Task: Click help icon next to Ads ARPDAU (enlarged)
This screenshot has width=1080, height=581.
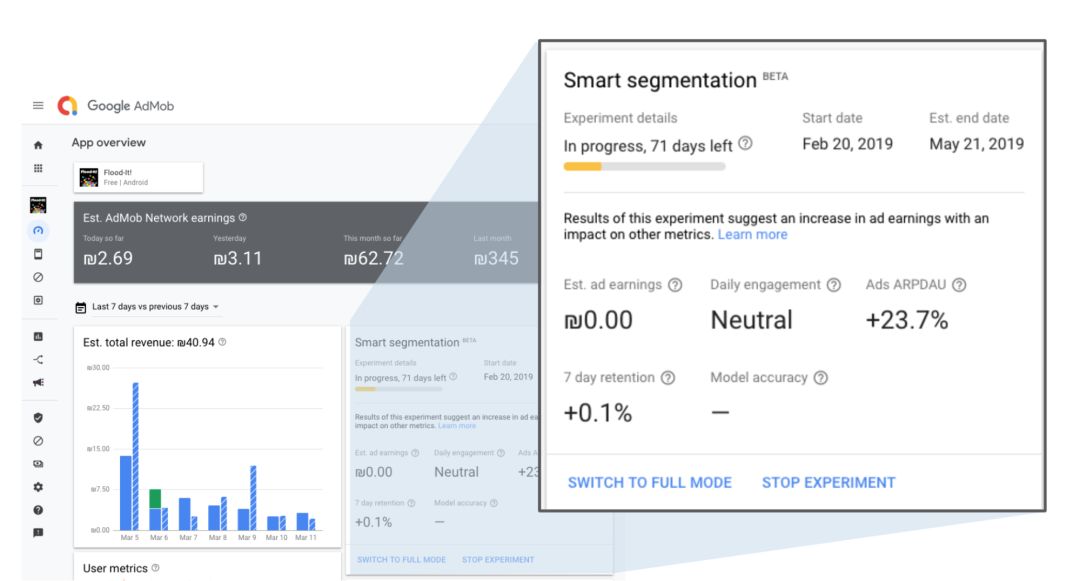Action: click(x=959, y=285)
